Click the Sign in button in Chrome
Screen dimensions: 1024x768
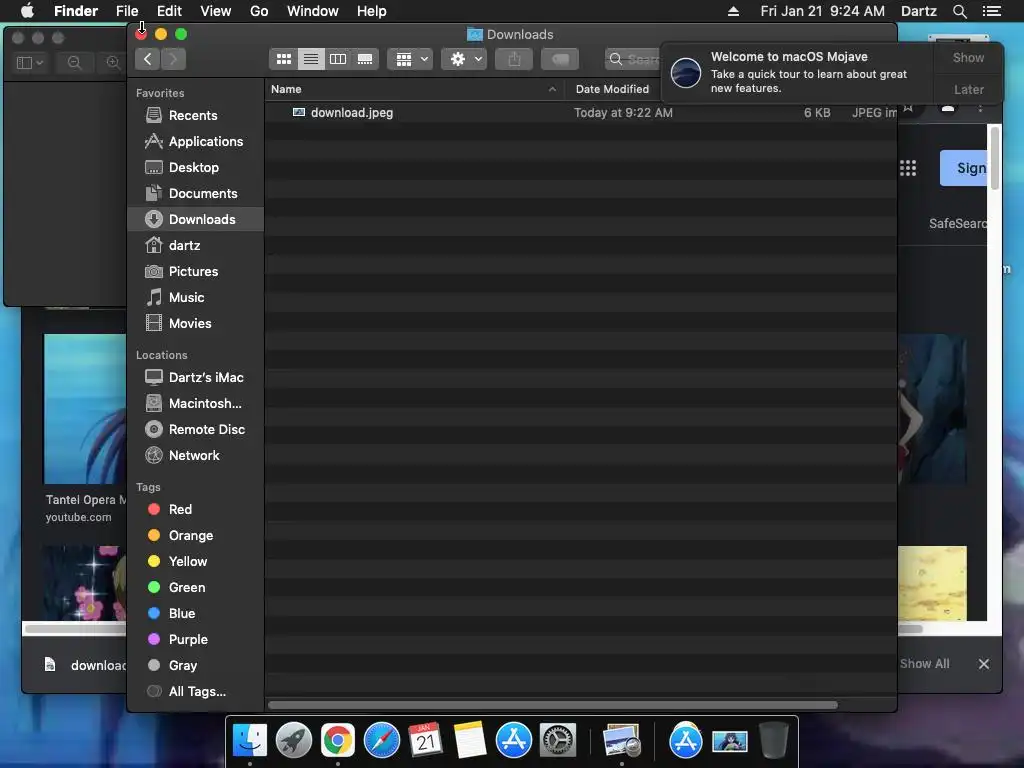(964, 168)
